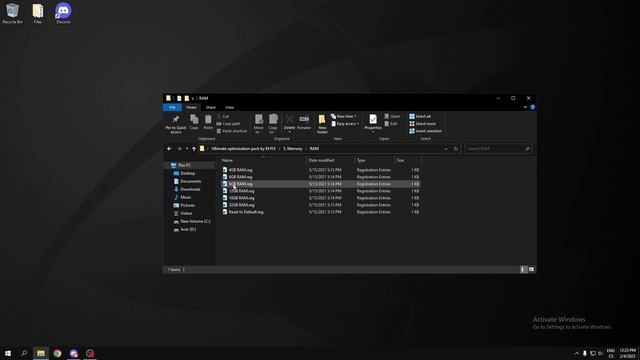Click the taskbar Search icon
The height and width of the screenshot is (360, 640).
click(x=24, y=353)
